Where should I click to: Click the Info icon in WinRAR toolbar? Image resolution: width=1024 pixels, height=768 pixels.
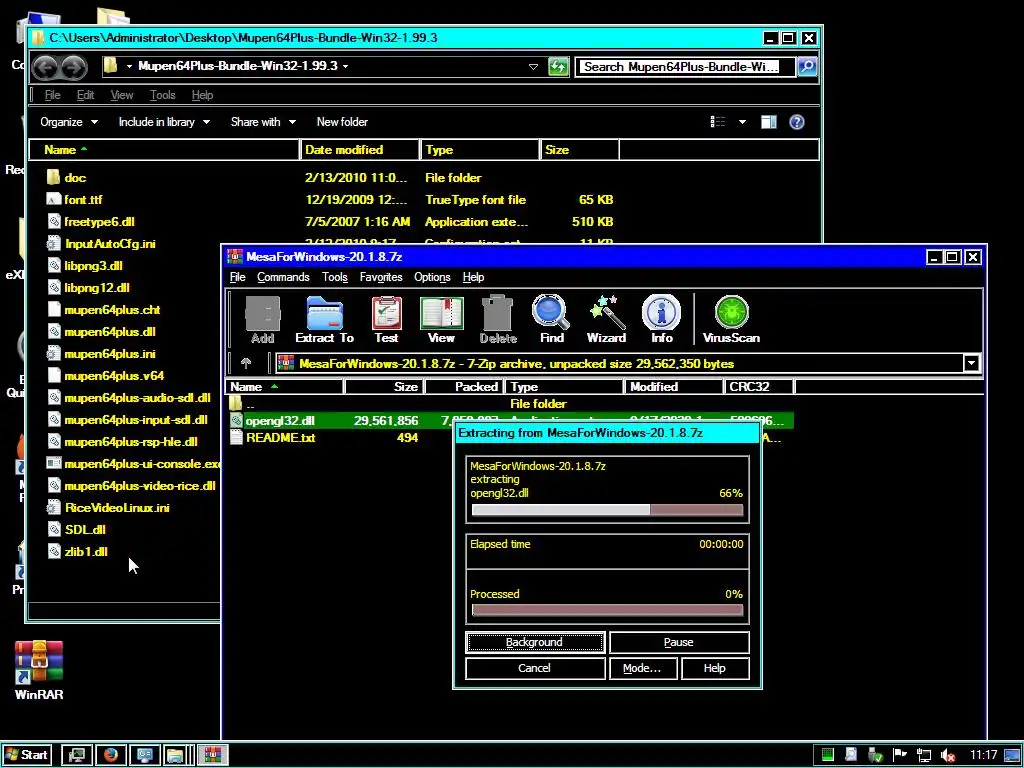pos(661,319)
